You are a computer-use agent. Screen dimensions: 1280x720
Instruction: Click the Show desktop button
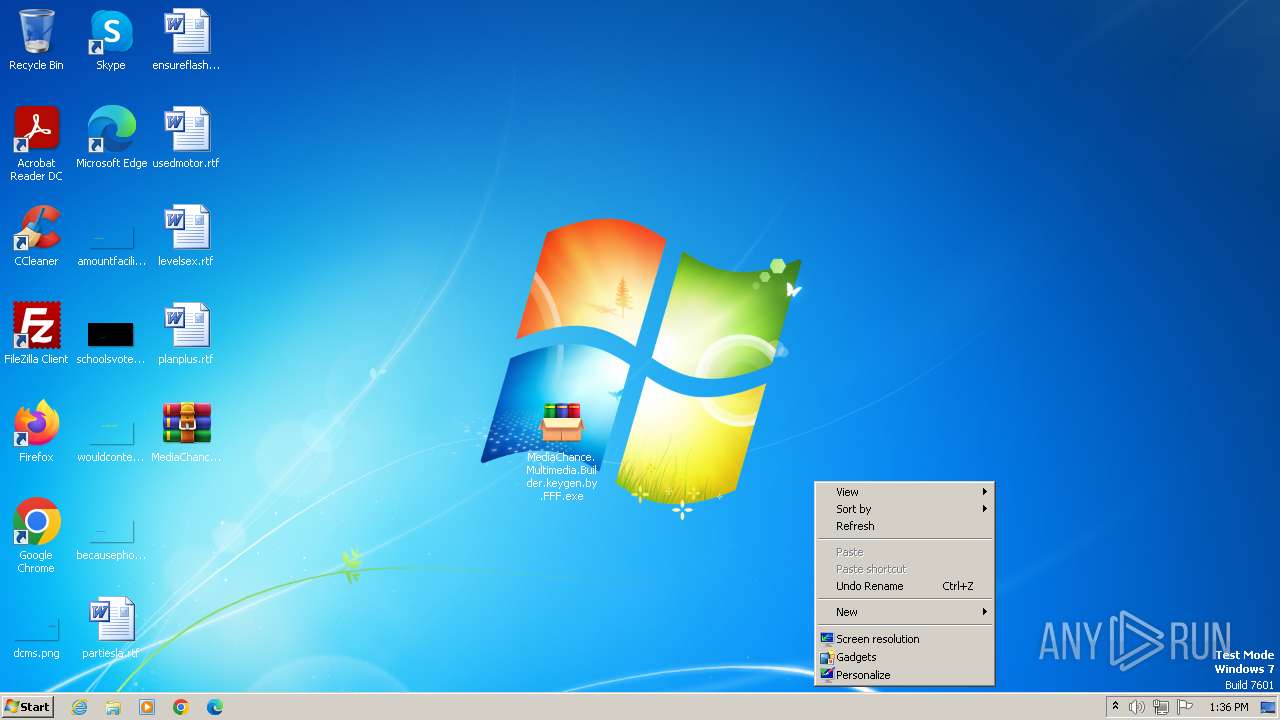click(x=1269, y=707)
